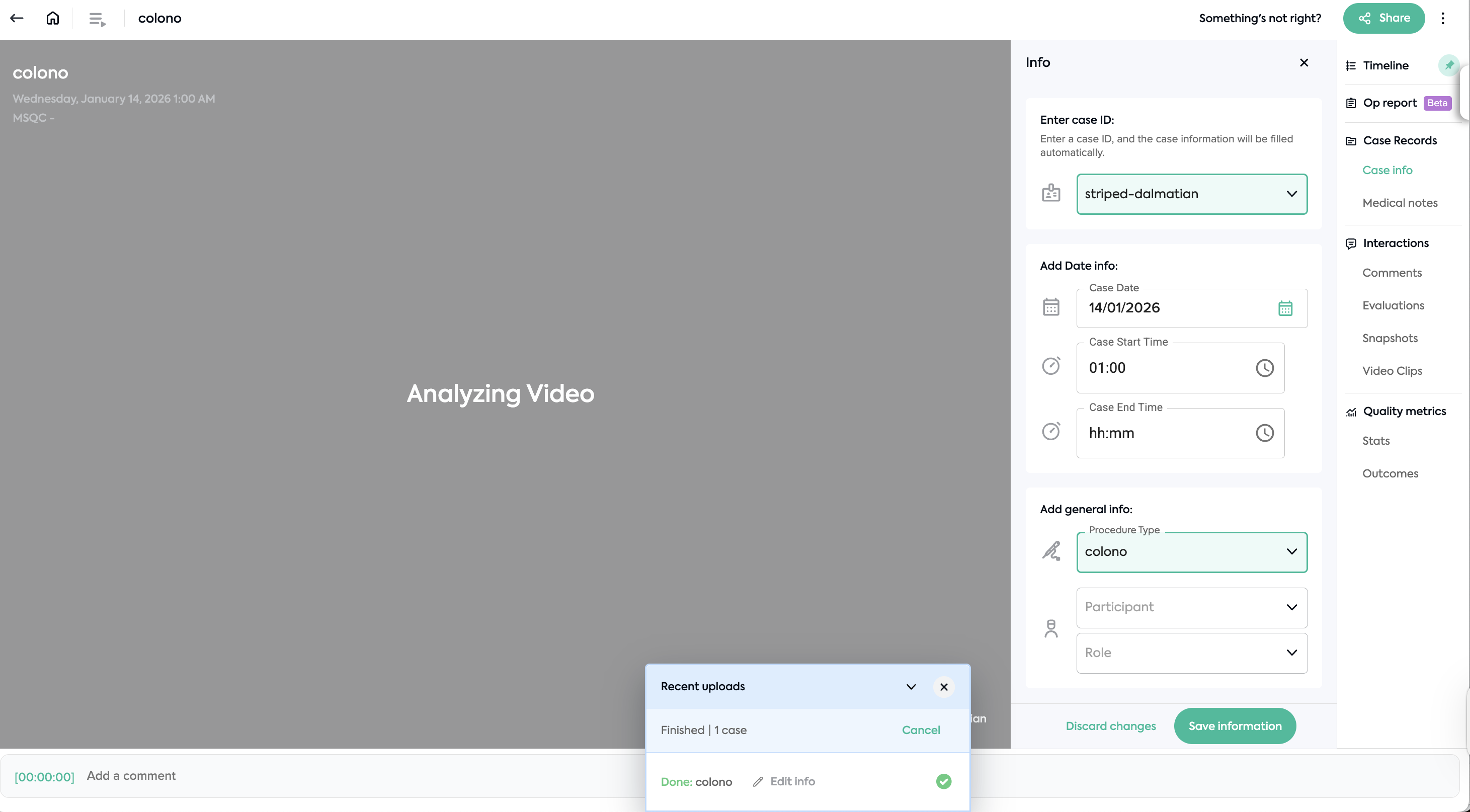The height and width of the screenshot is (812, 1470).
Task: Open clock picker for Case End Time
Action: pos(1265,433)
